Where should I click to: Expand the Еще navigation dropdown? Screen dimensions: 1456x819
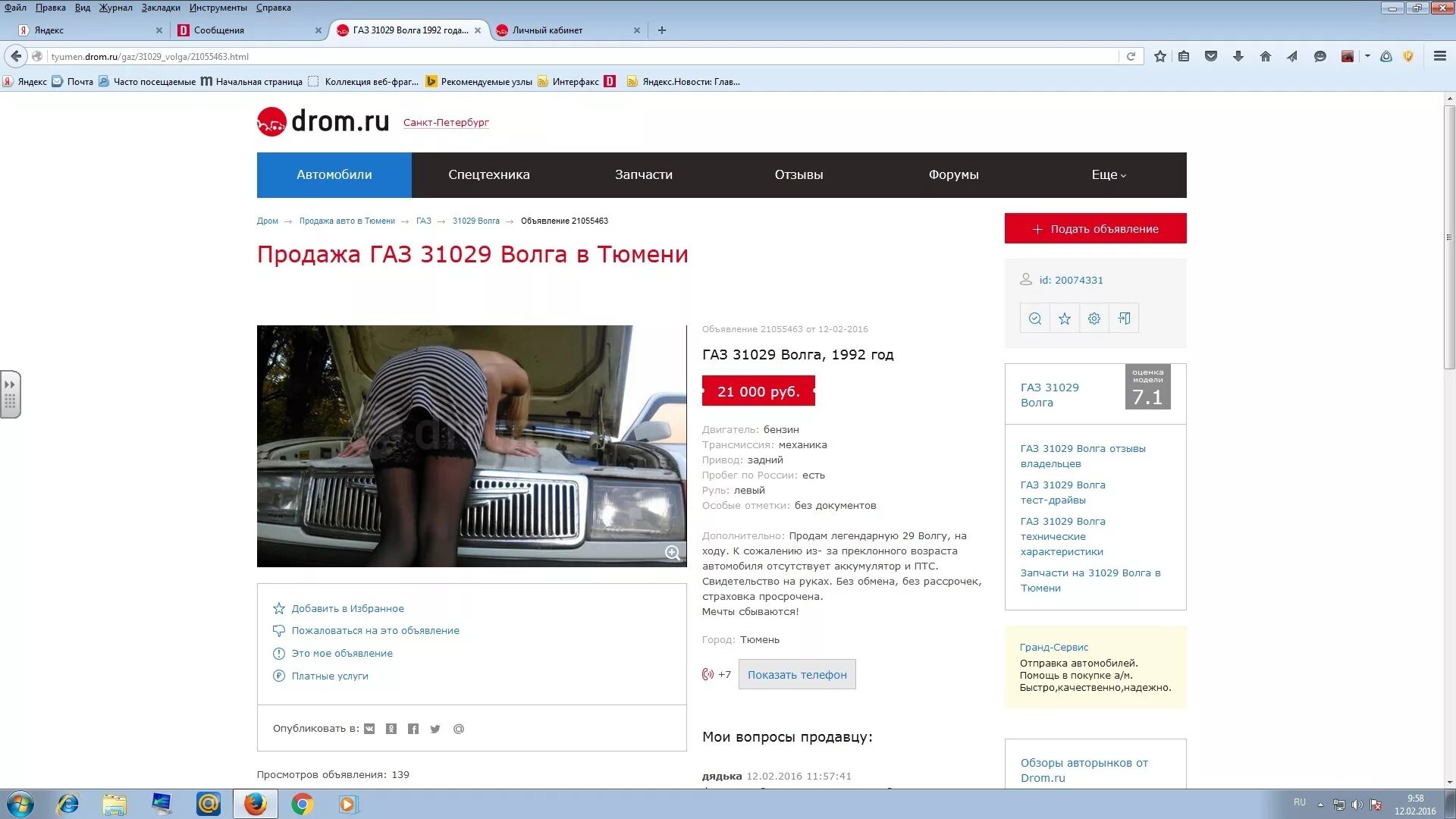point(1109,174)
